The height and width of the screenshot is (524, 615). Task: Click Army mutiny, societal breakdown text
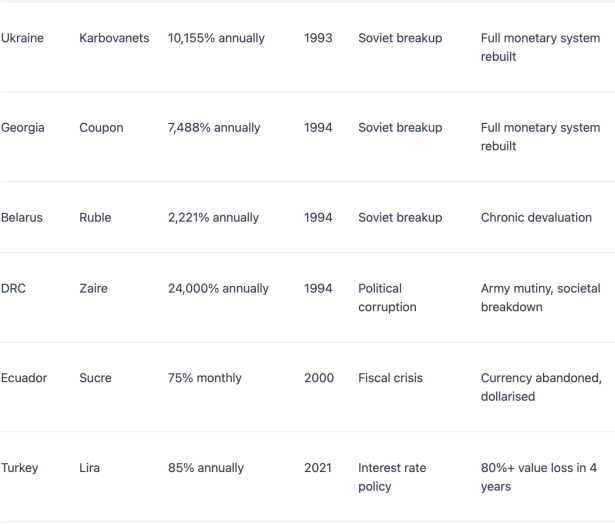click(x=540, y=298)
